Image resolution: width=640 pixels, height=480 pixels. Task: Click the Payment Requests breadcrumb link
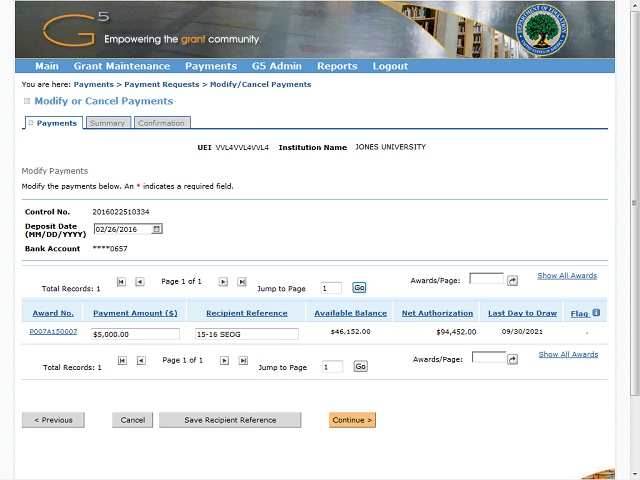tap(162, 84)
